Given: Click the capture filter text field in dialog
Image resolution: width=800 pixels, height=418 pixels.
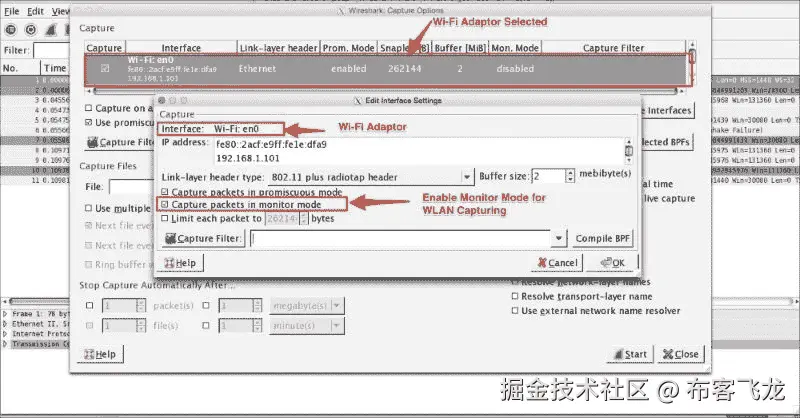Looking at the screenshot, I should pyautogui.click(x=401, y=238).
